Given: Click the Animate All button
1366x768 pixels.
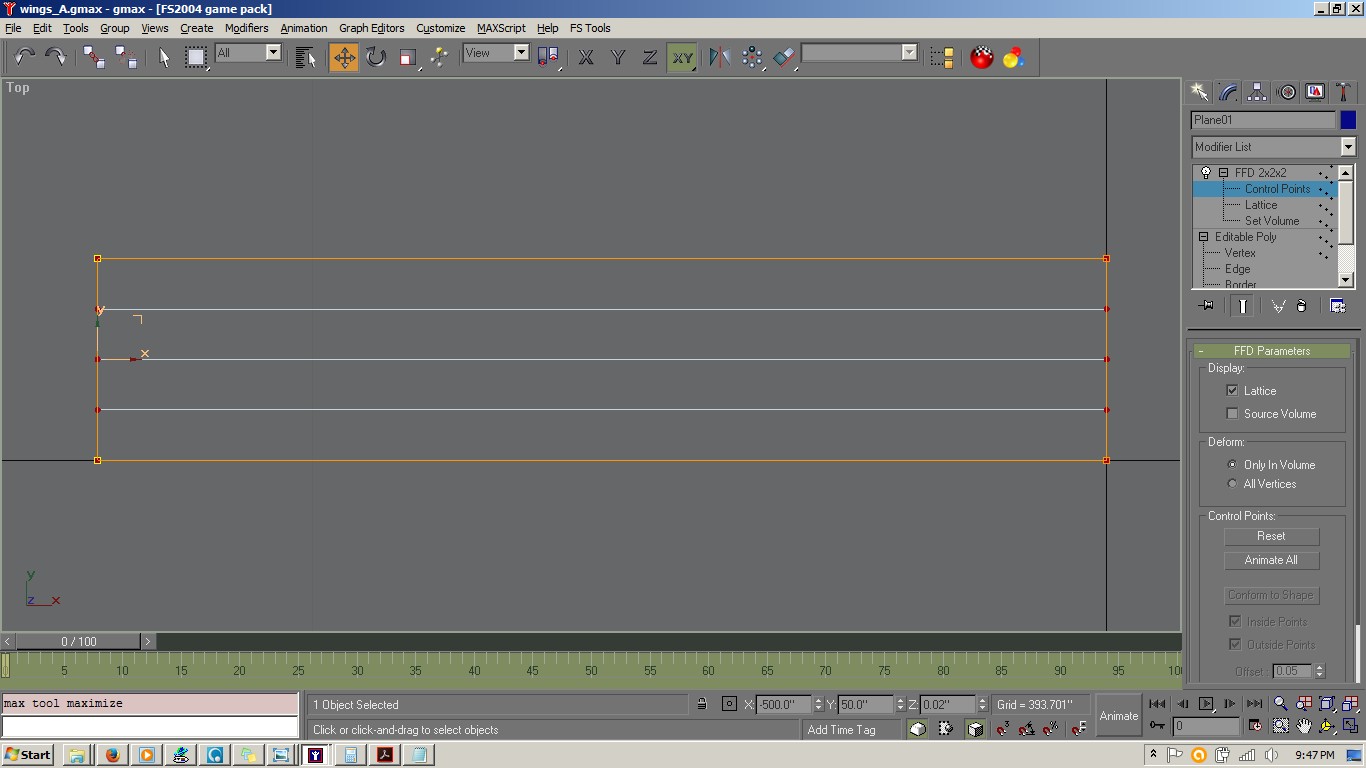Looking at the screenshot, I should pos(1271,560).
